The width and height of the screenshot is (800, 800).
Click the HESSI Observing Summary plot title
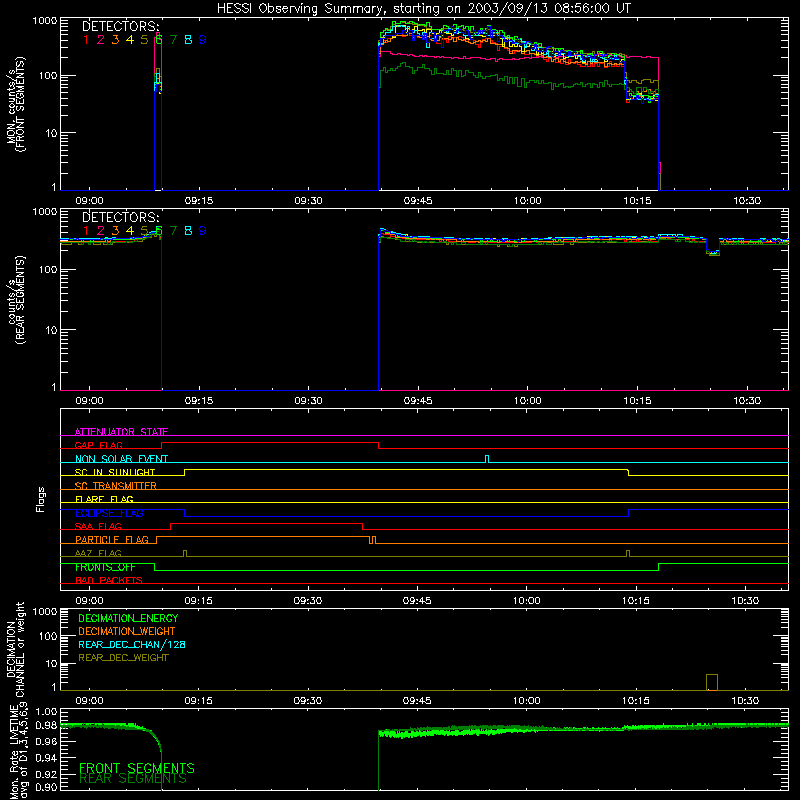pyautogui.click(x=423, y=9)
